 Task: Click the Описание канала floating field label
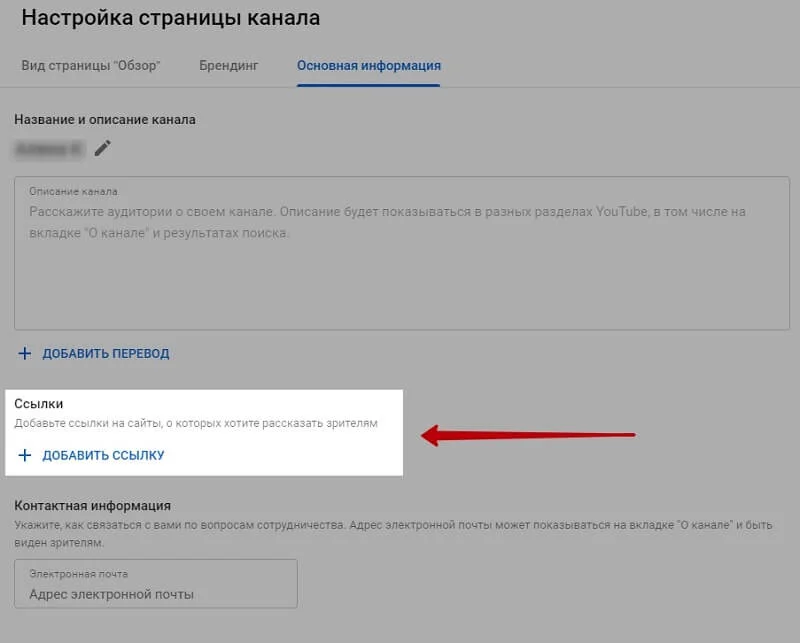[x=73, y=191]
